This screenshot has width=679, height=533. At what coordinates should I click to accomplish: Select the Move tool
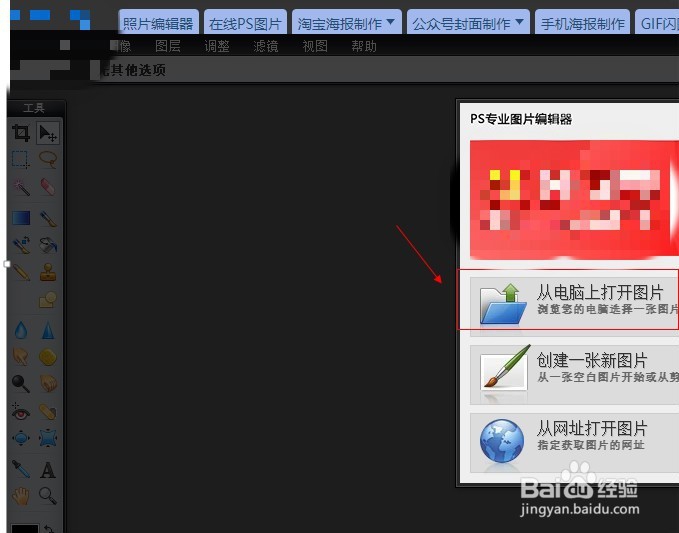pos(48,132)
